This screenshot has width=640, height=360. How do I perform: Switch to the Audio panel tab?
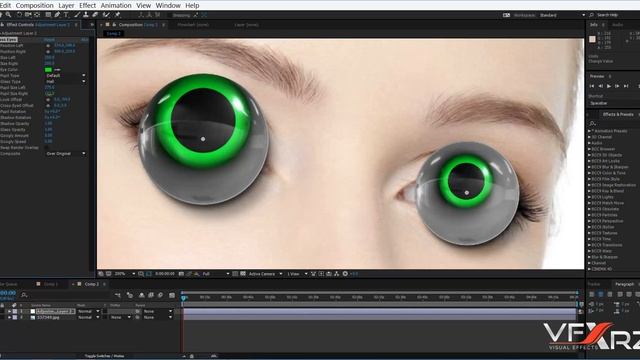click(618, 25)
